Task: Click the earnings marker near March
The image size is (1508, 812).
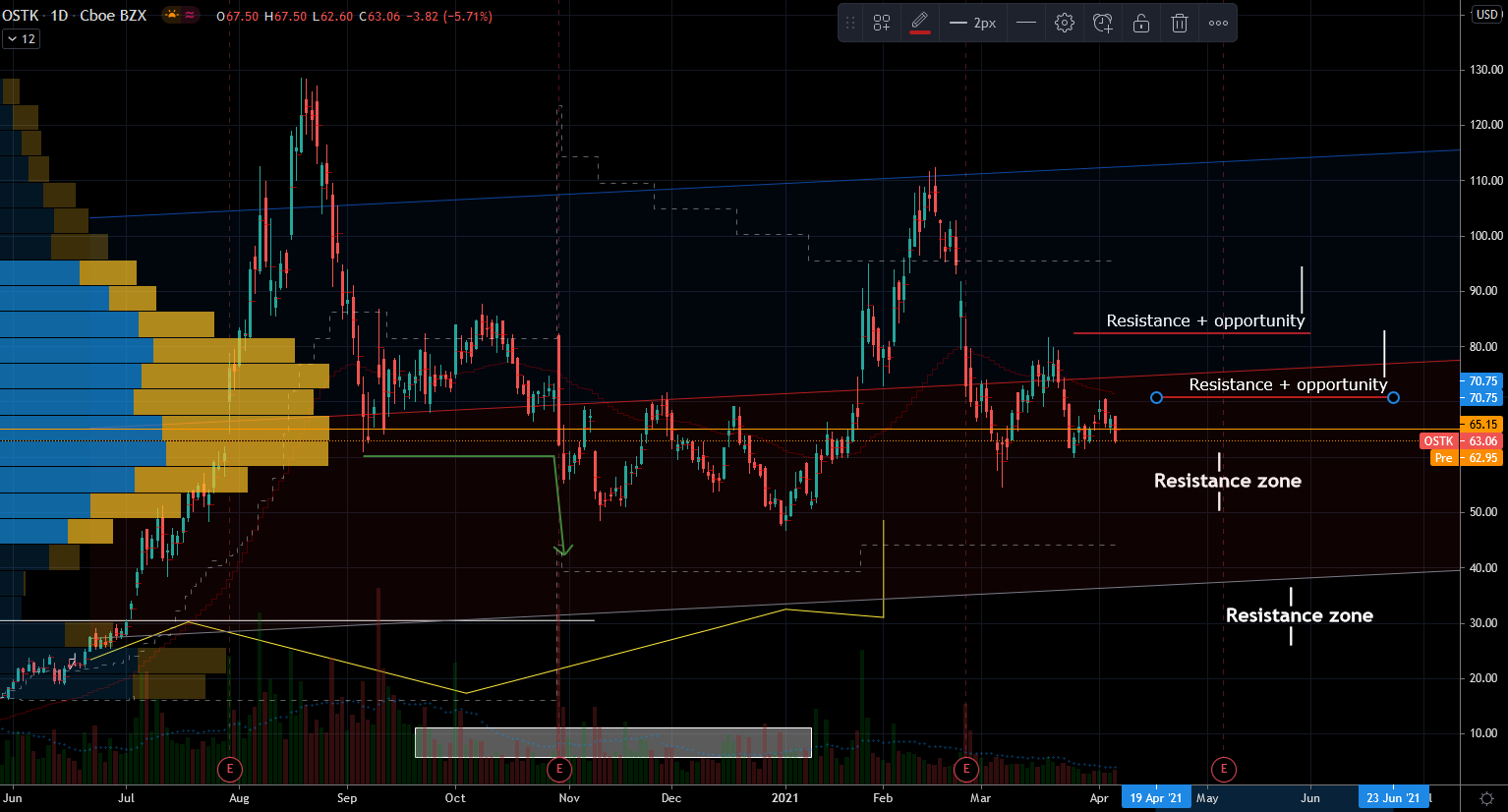Action: click(x=965, y=769)
